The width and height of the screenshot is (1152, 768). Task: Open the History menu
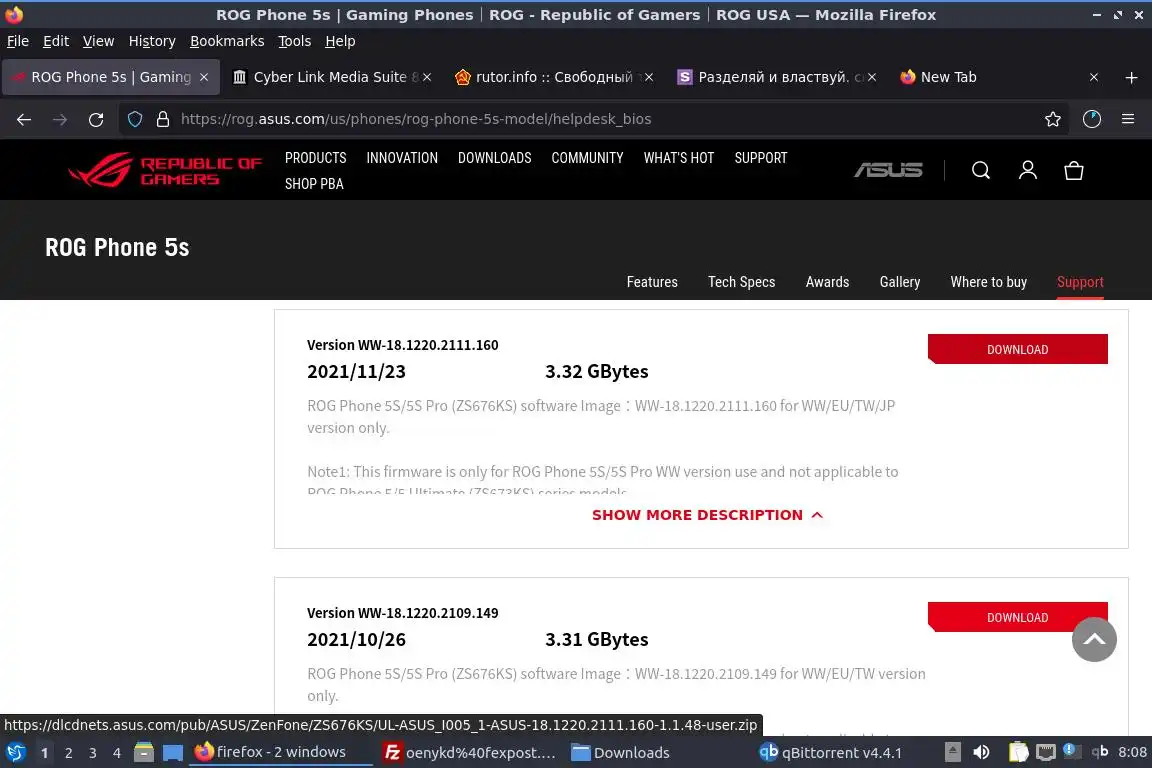[x=152, y=41]
